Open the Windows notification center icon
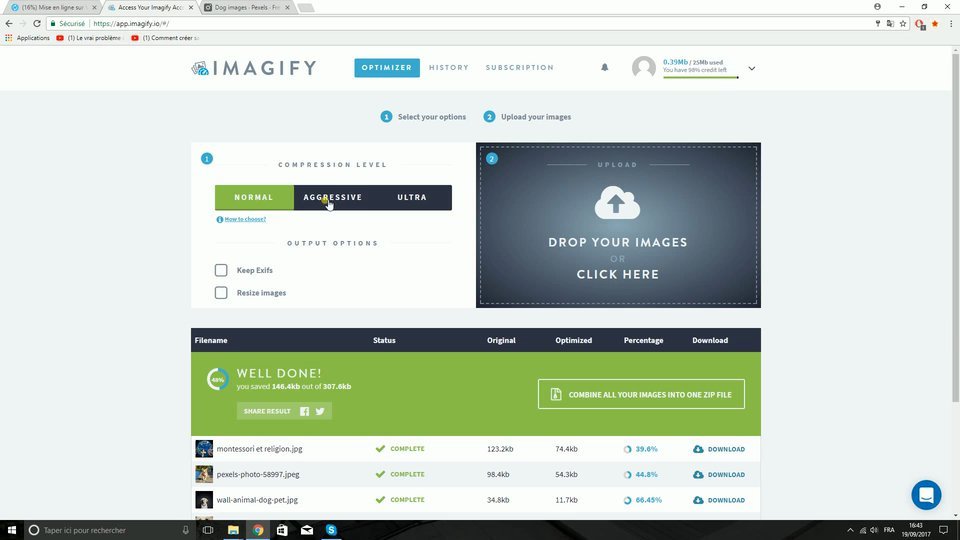This screenshot has height=540, width=960. 943,530
